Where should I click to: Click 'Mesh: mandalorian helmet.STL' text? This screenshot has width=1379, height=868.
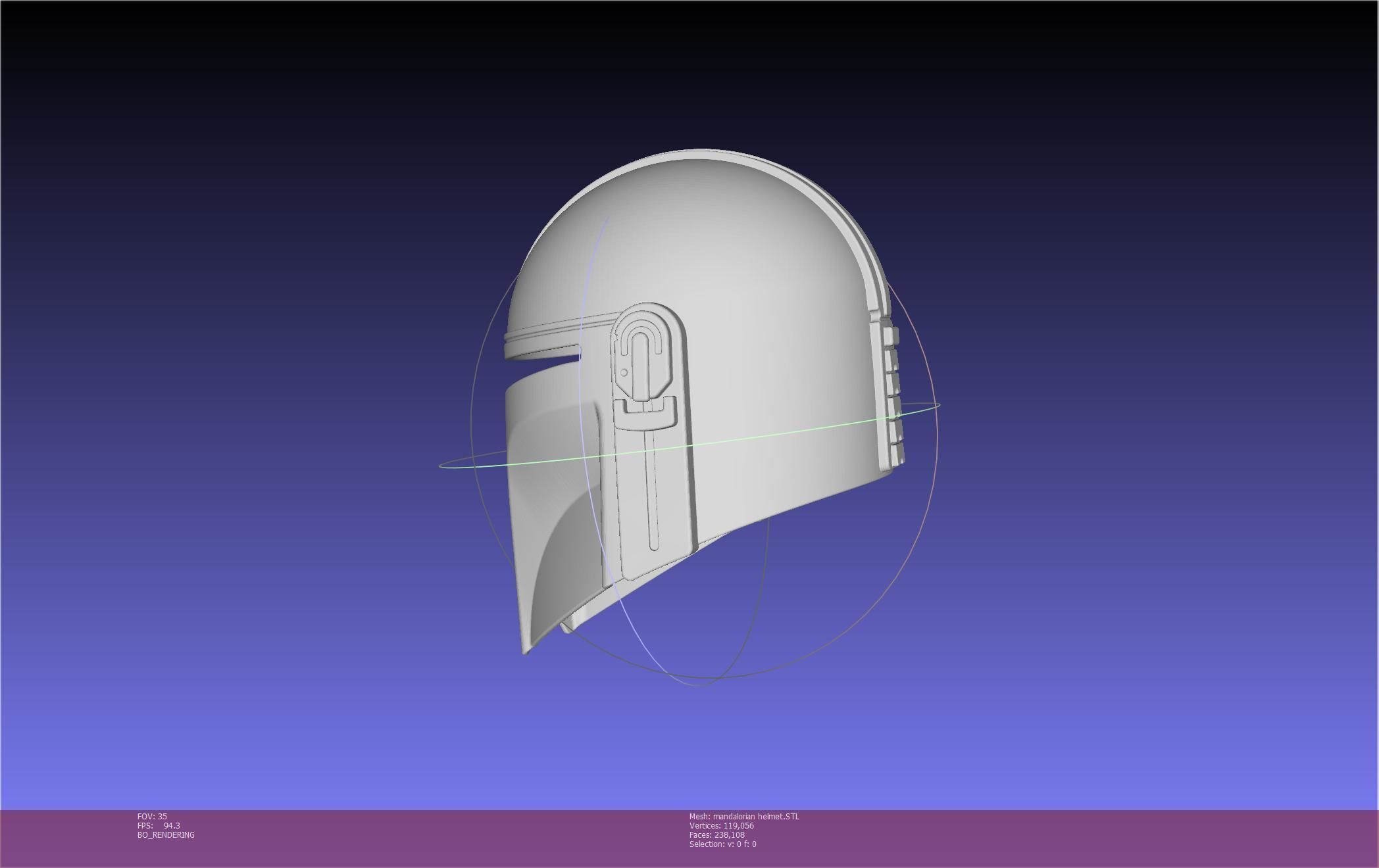pos(744,816)
